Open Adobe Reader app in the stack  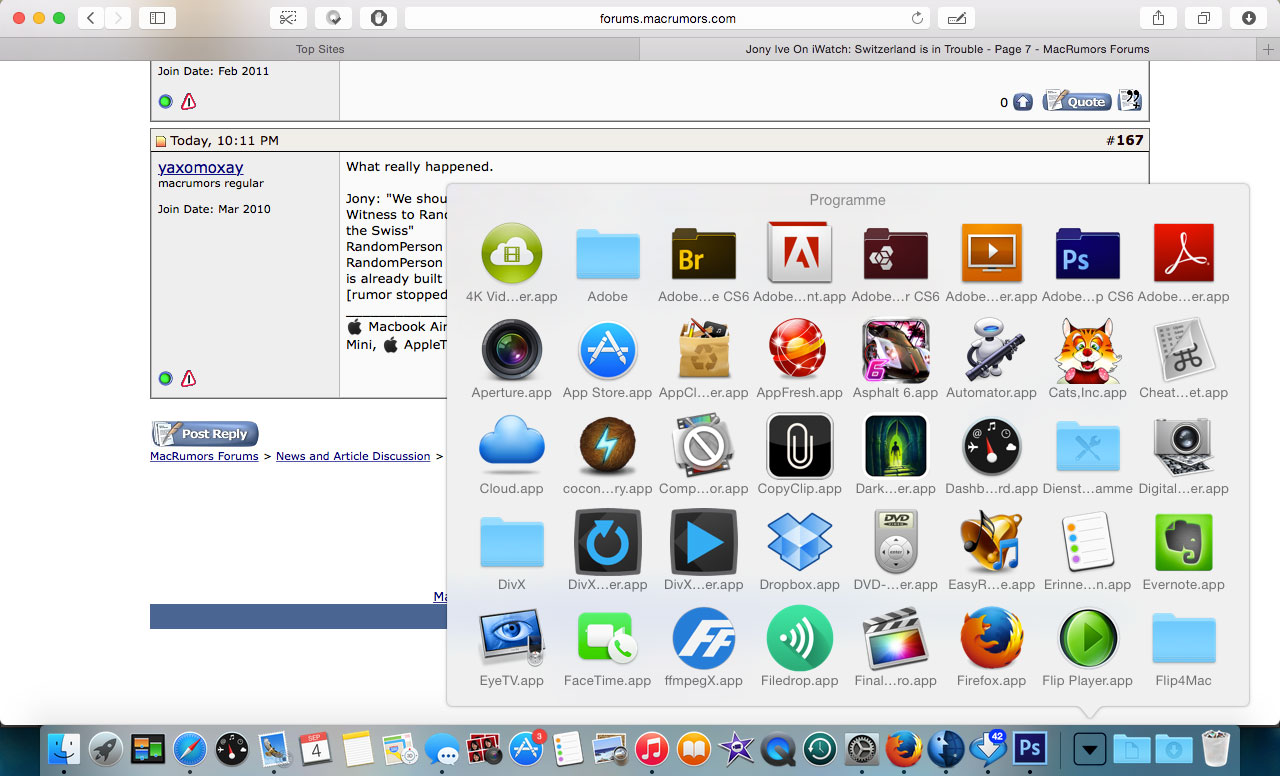[1184, 253]
